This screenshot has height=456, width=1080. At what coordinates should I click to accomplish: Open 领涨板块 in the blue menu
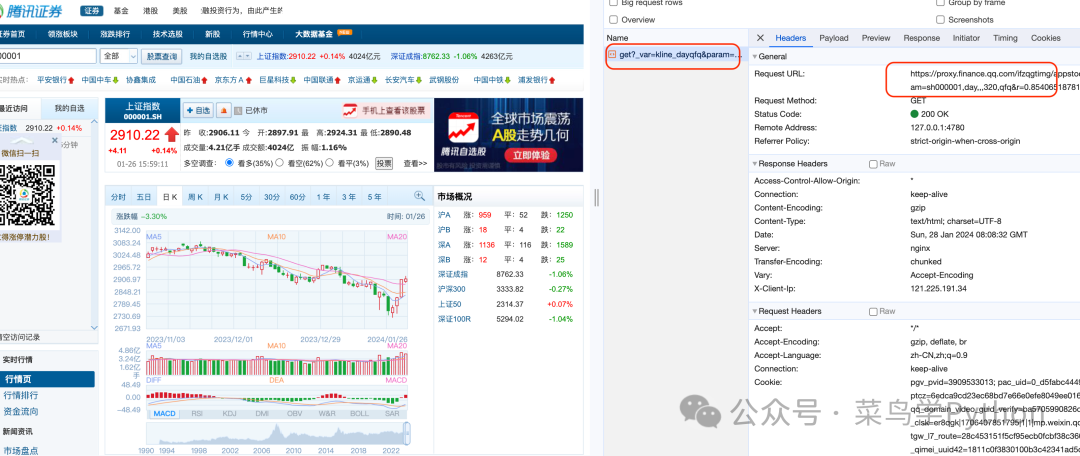pos(63,34)
